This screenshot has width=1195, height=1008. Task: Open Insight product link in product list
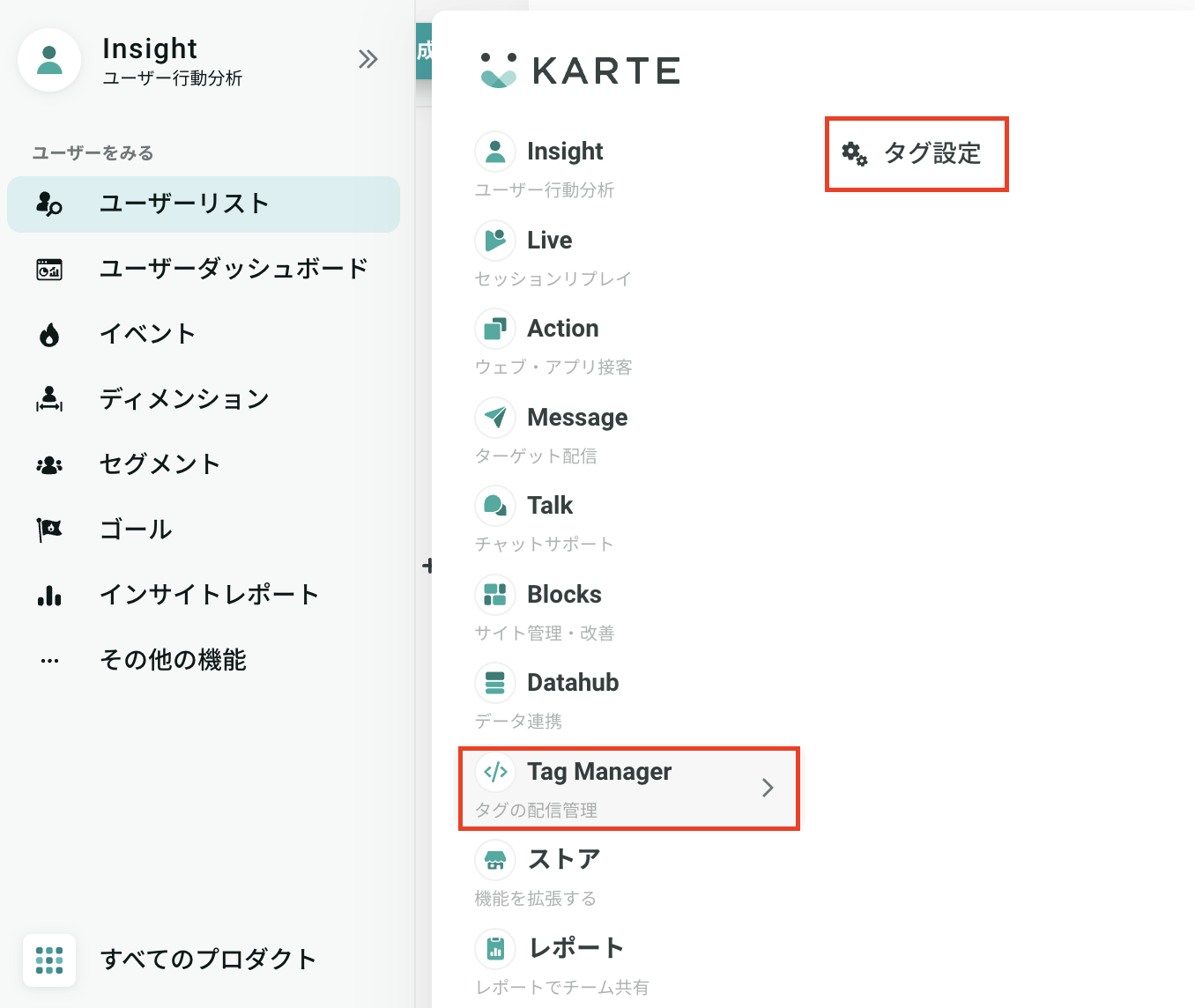(565, 152)
